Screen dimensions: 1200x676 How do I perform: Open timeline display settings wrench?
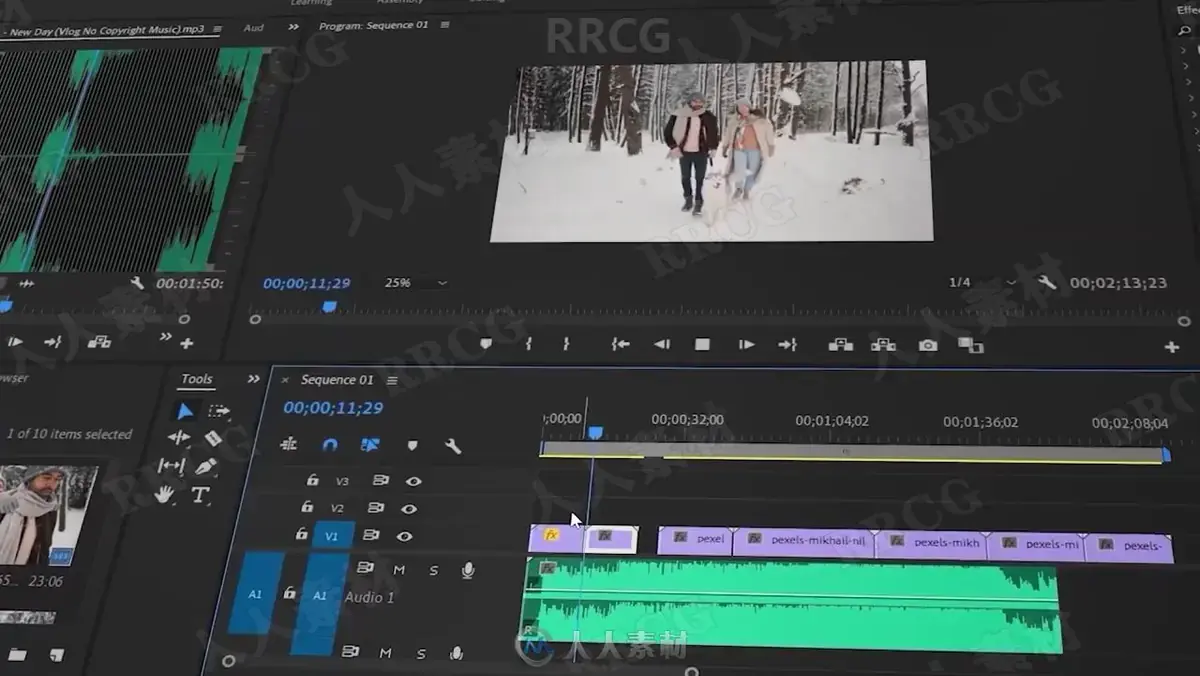pos(453,447)
